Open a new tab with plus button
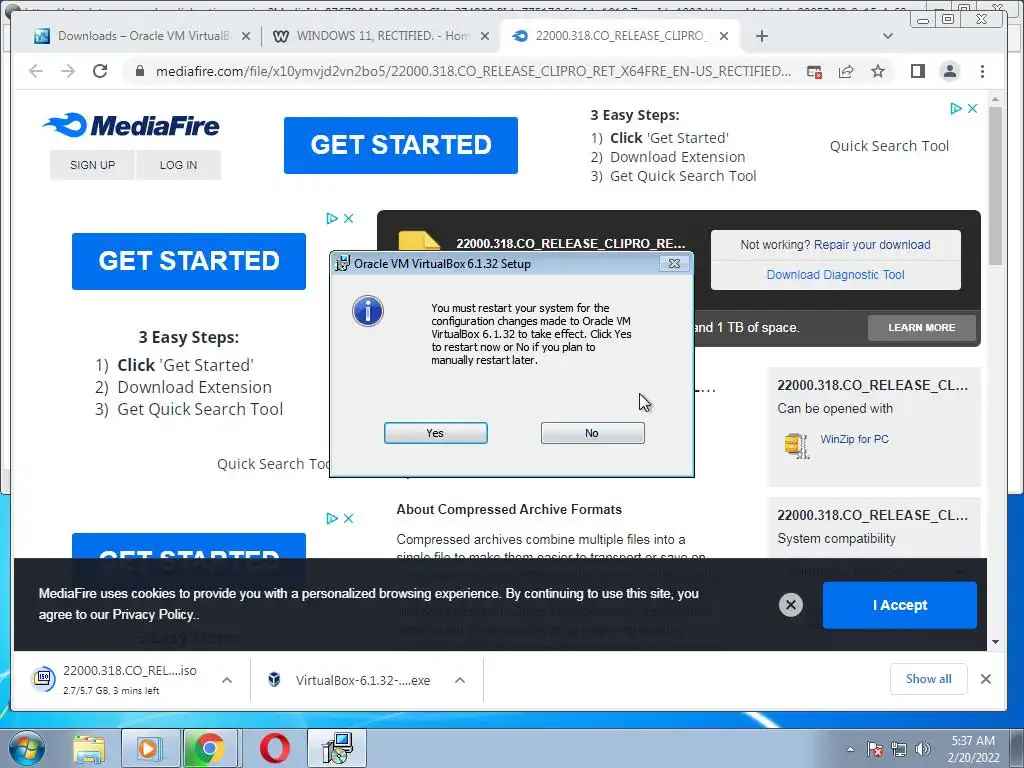 pos(761,37)
